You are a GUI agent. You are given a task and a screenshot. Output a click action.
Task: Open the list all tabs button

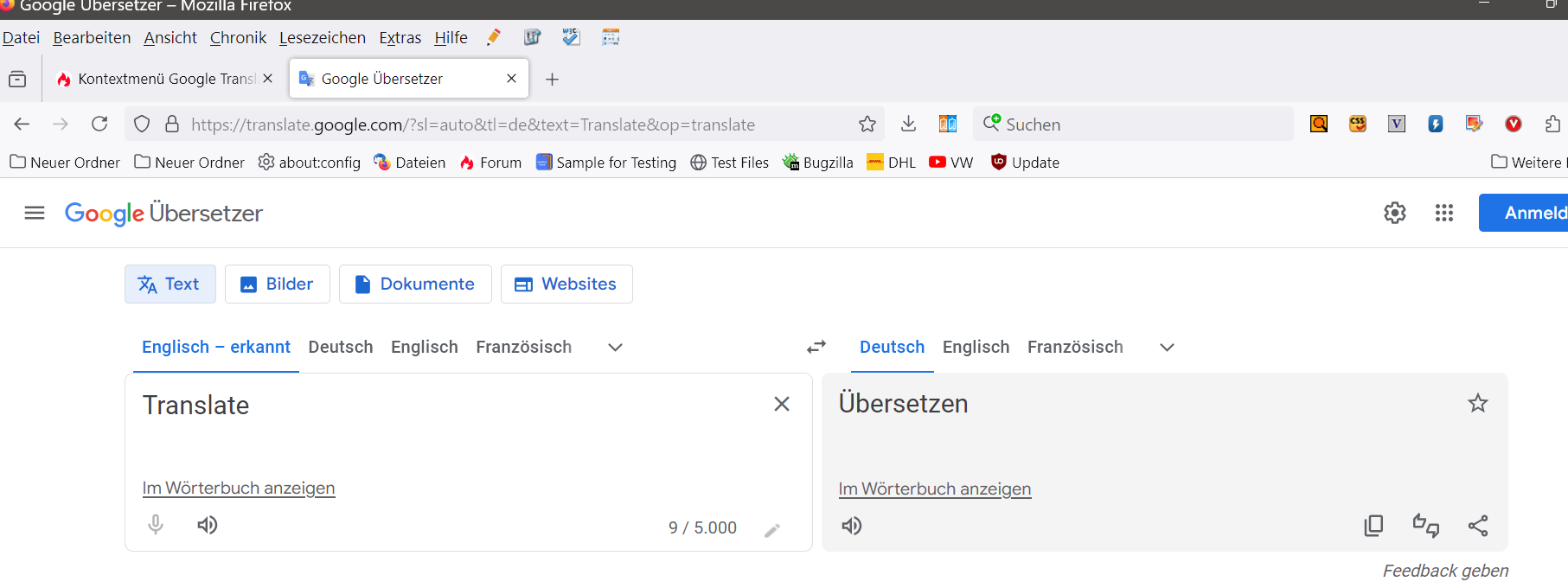click(x=17, y=79)
